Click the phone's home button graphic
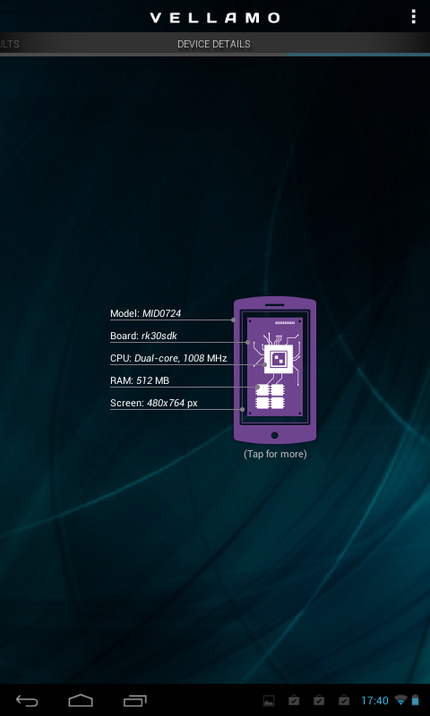This screenshot has height=716, width=430. [x=274, y=435]
